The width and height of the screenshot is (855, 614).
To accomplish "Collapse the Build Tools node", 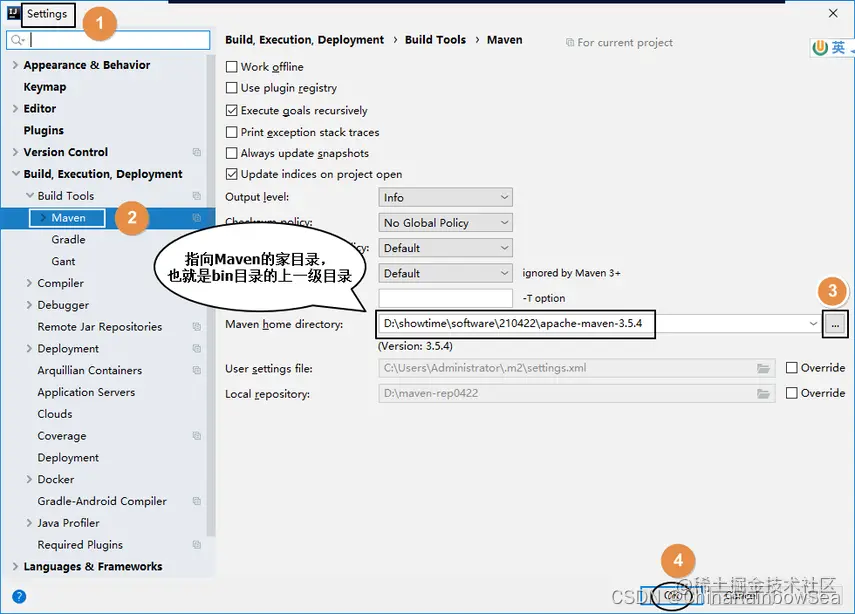I will (30, 196).
